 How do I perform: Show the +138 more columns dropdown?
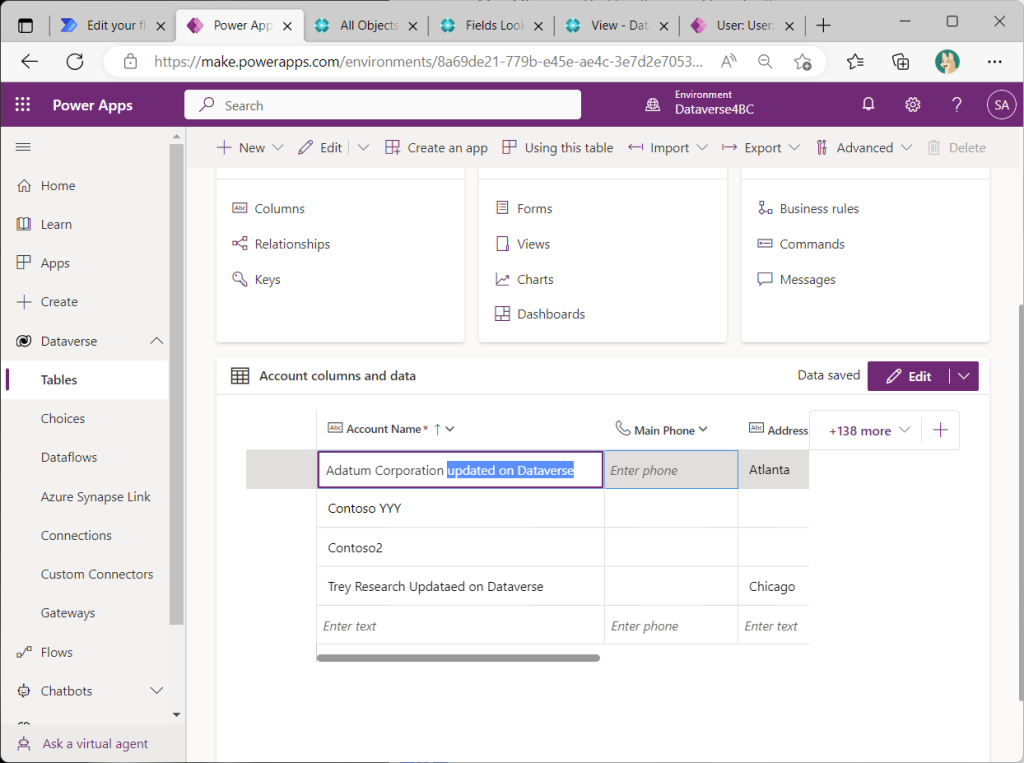[x=869, y=430]
